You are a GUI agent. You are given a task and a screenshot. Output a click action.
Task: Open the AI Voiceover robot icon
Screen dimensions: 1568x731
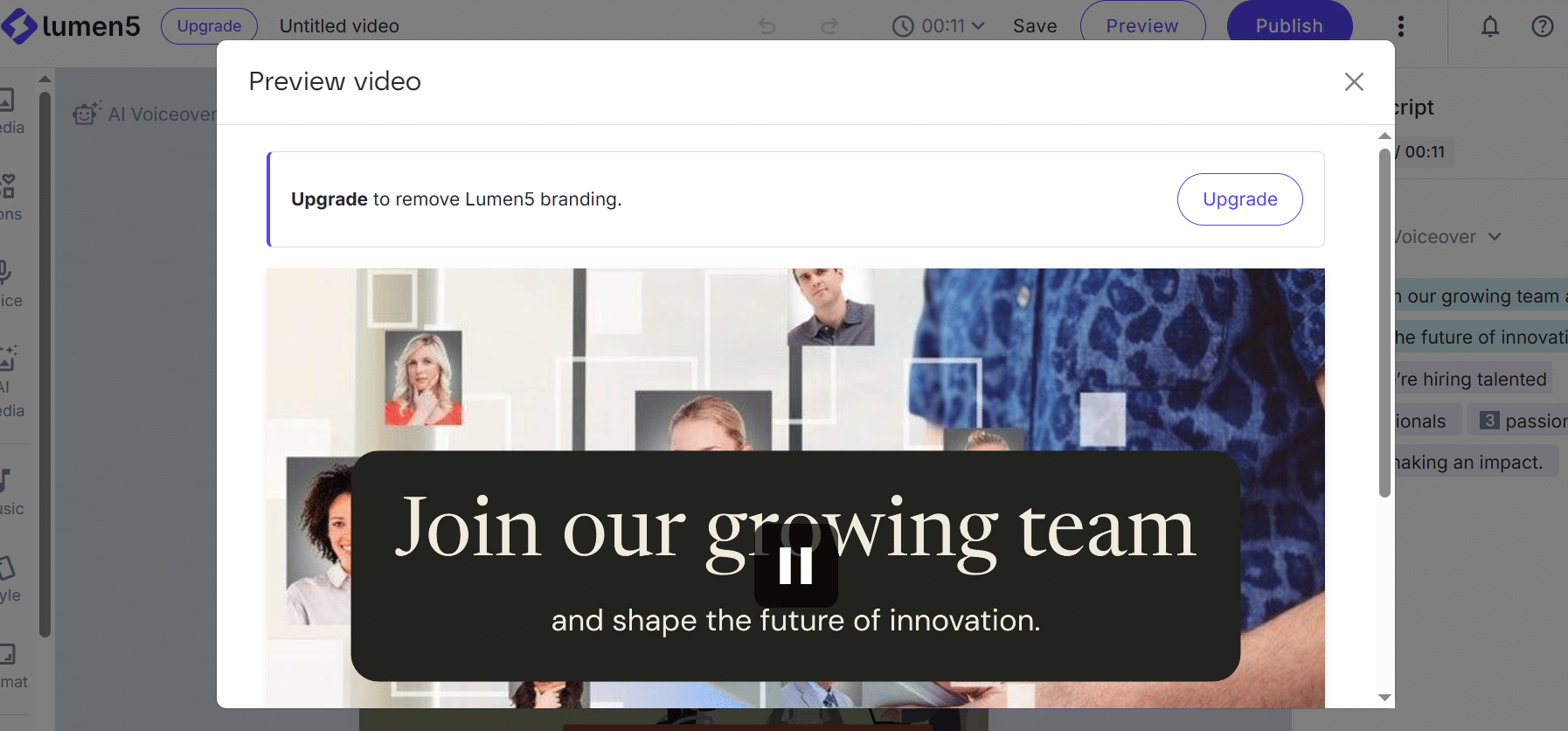tap(87, 113)
